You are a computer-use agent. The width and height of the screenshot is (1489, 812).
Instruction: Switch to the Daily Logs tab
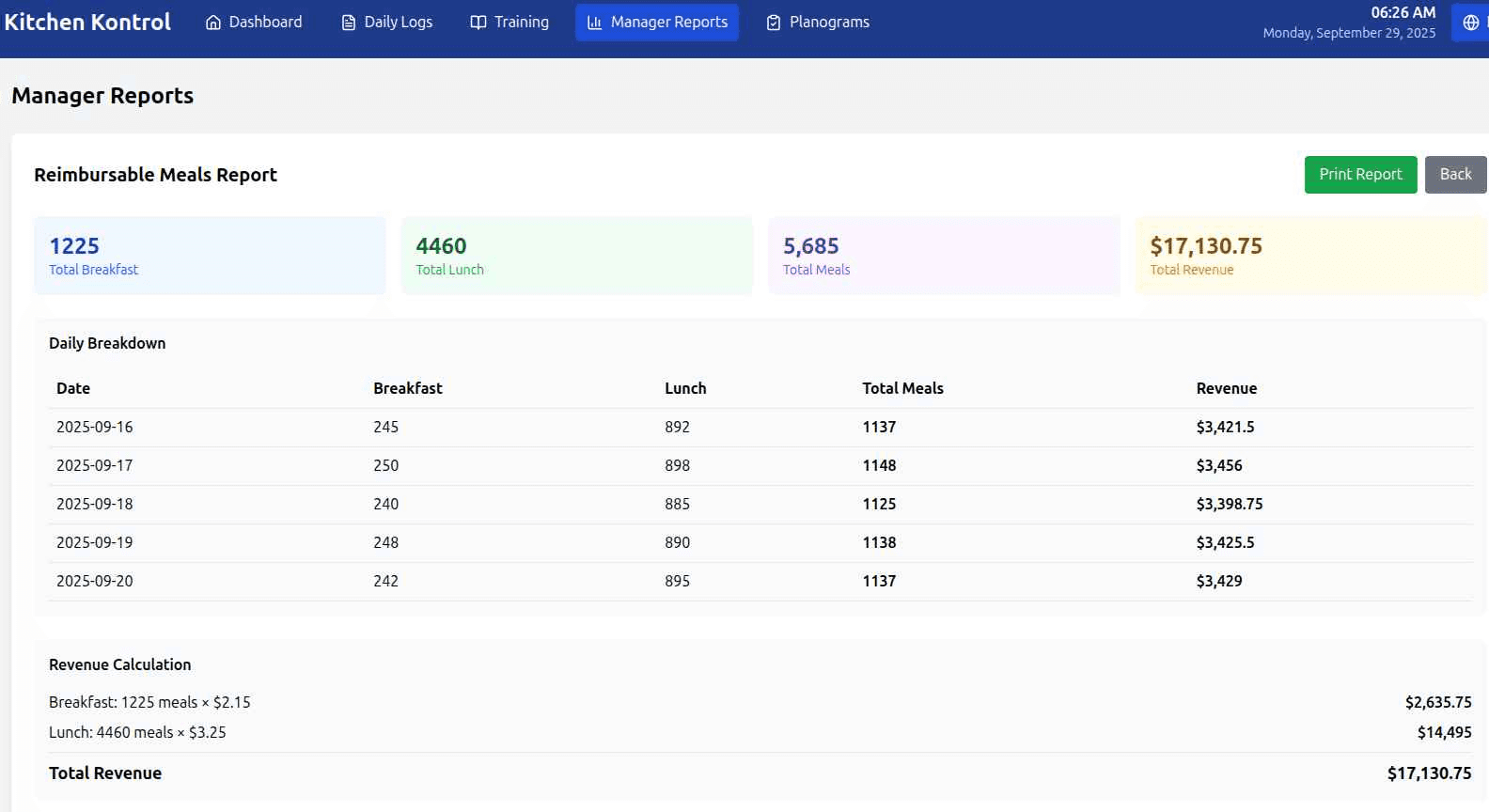click(x=386, y=23)
